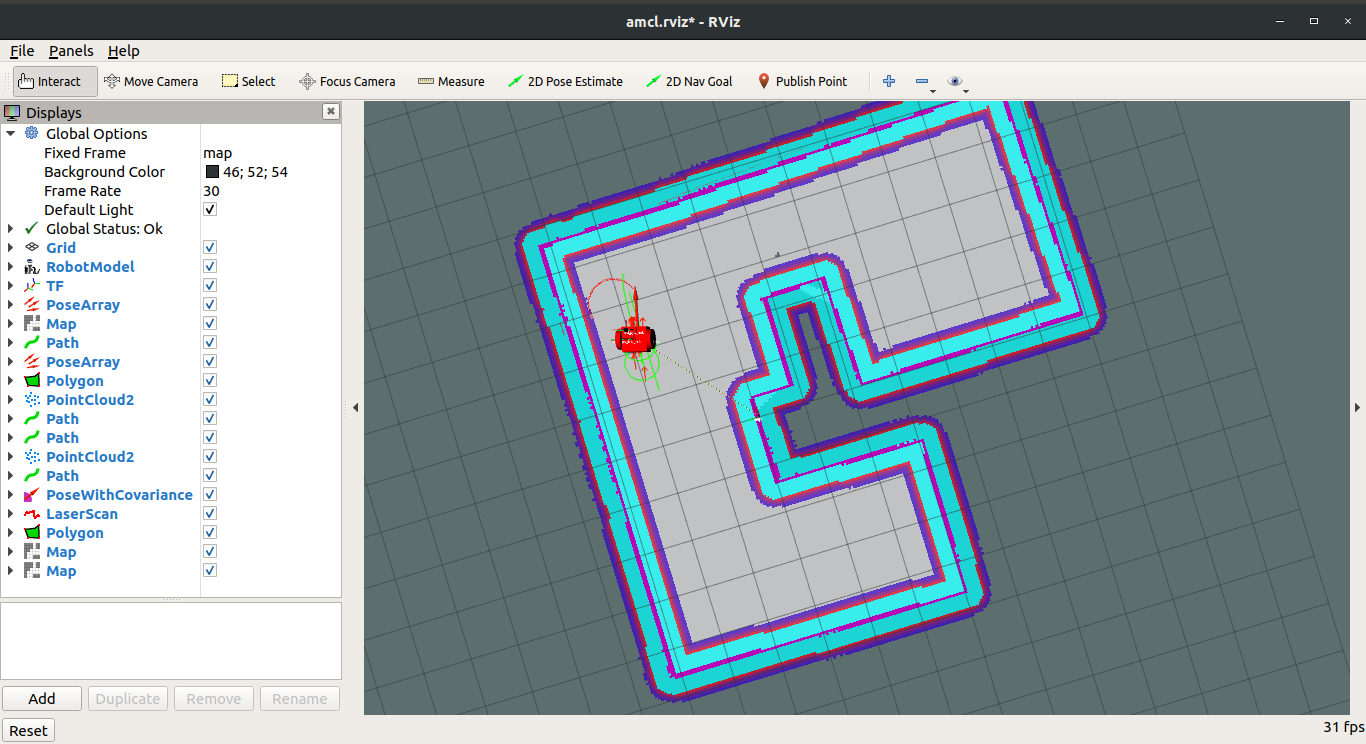Click the Rename button
1366x744 pixels.
pyautogui.click(x=300, y=699)
